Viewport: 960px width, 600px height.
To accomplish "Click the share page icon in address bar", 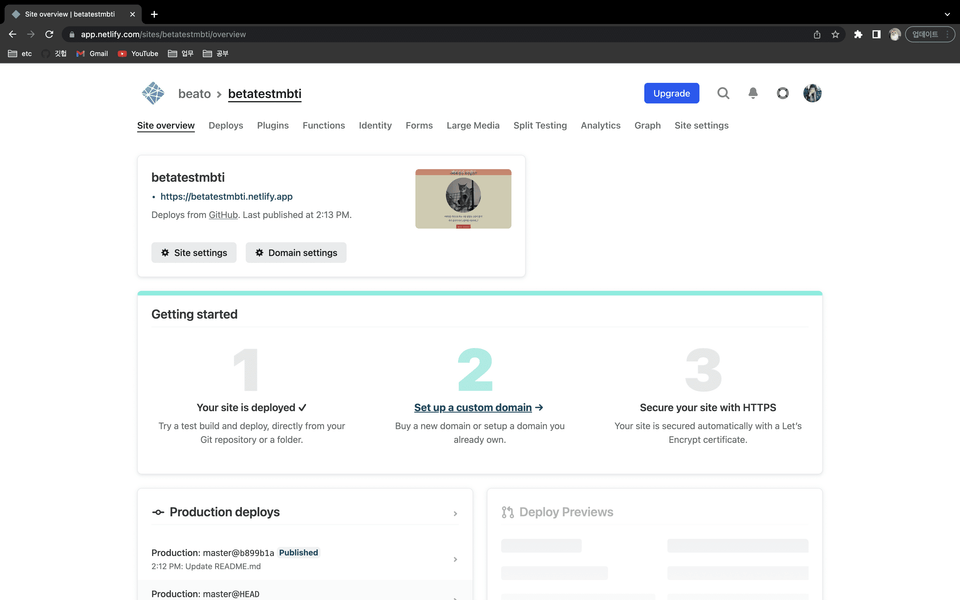I will click(817, 34).
